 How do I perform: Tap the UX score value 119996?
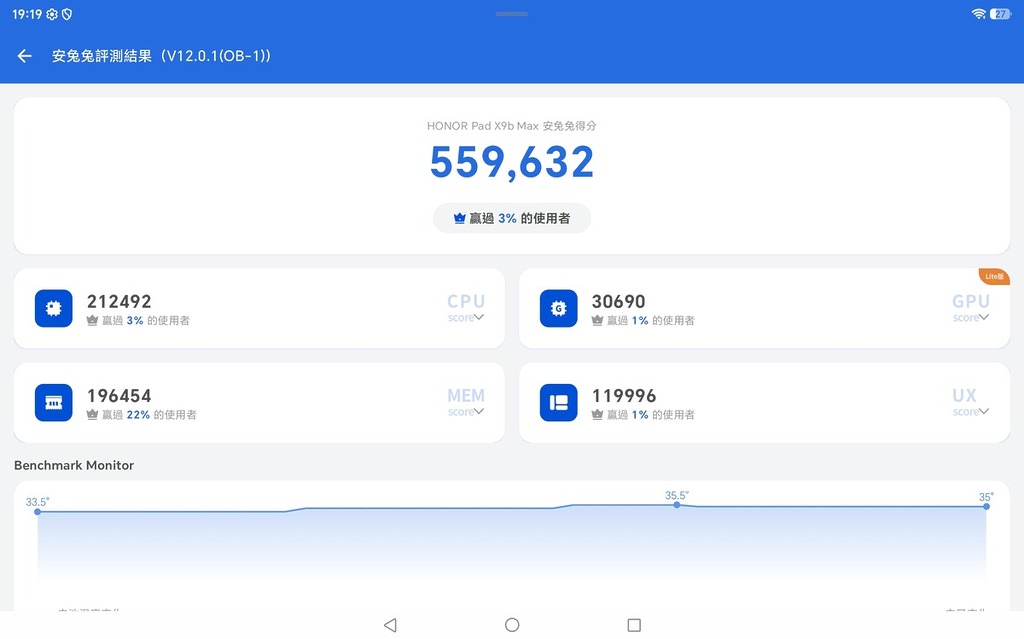(624, 395)
